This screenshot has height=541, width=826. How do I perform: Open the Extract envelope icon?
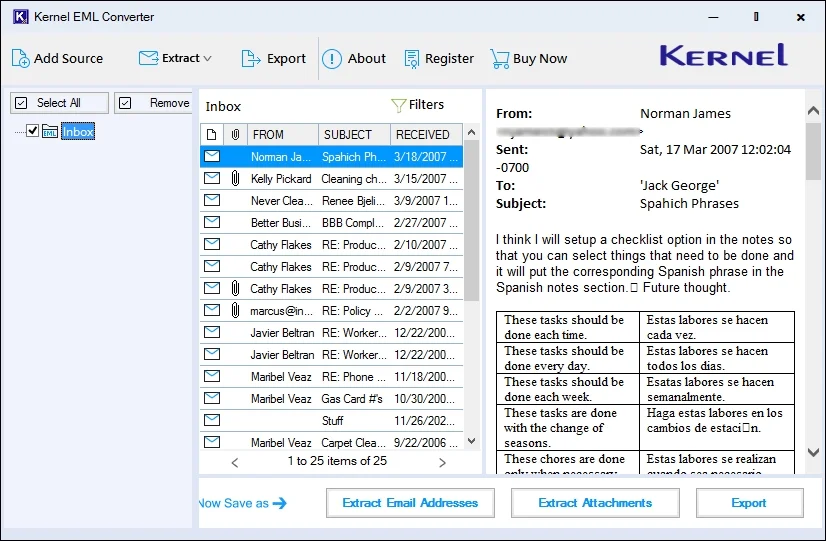coord(149,58)
